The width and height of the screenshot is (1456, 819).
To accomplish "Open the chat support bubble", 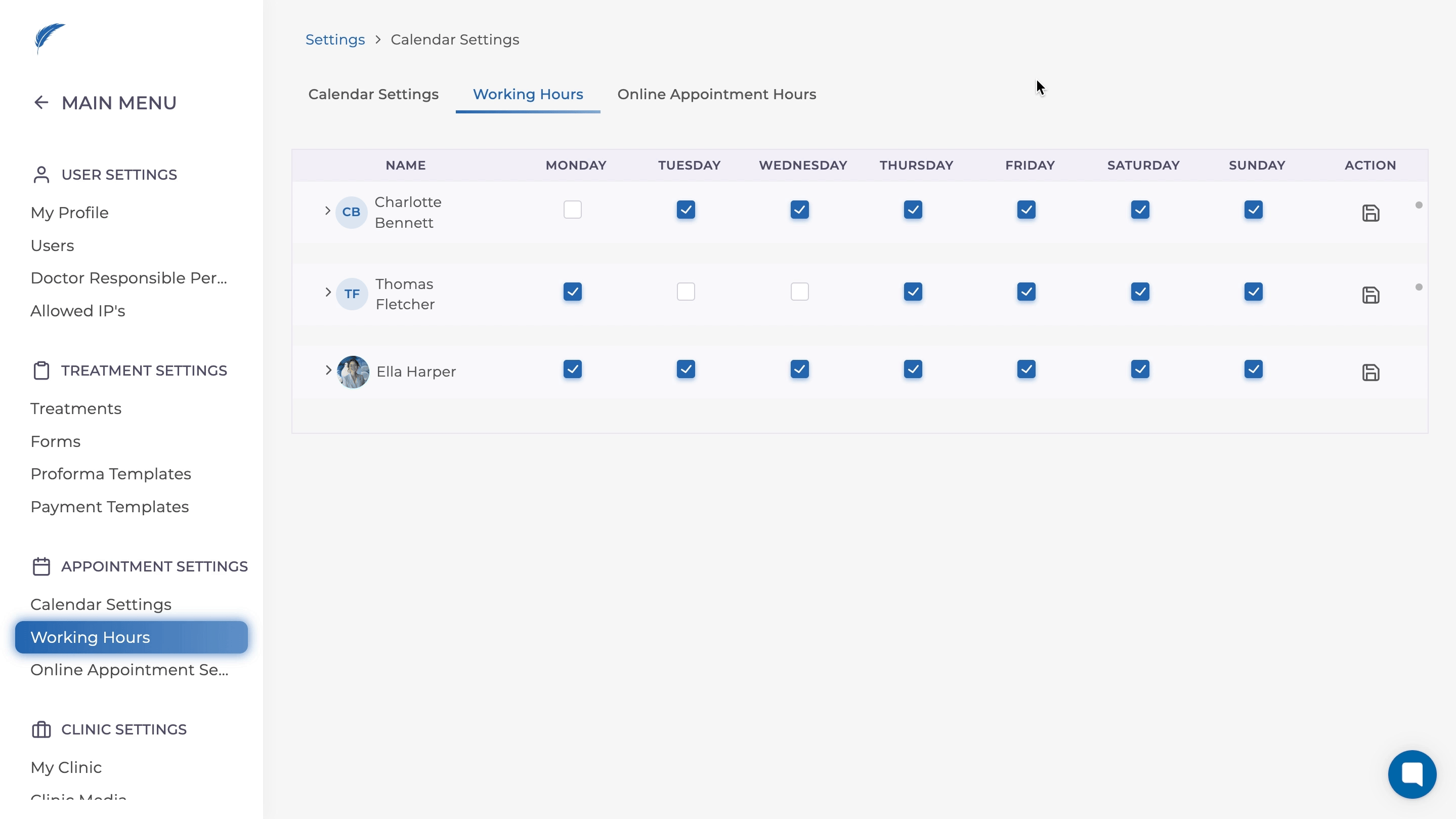I will tap(1411, 774).
